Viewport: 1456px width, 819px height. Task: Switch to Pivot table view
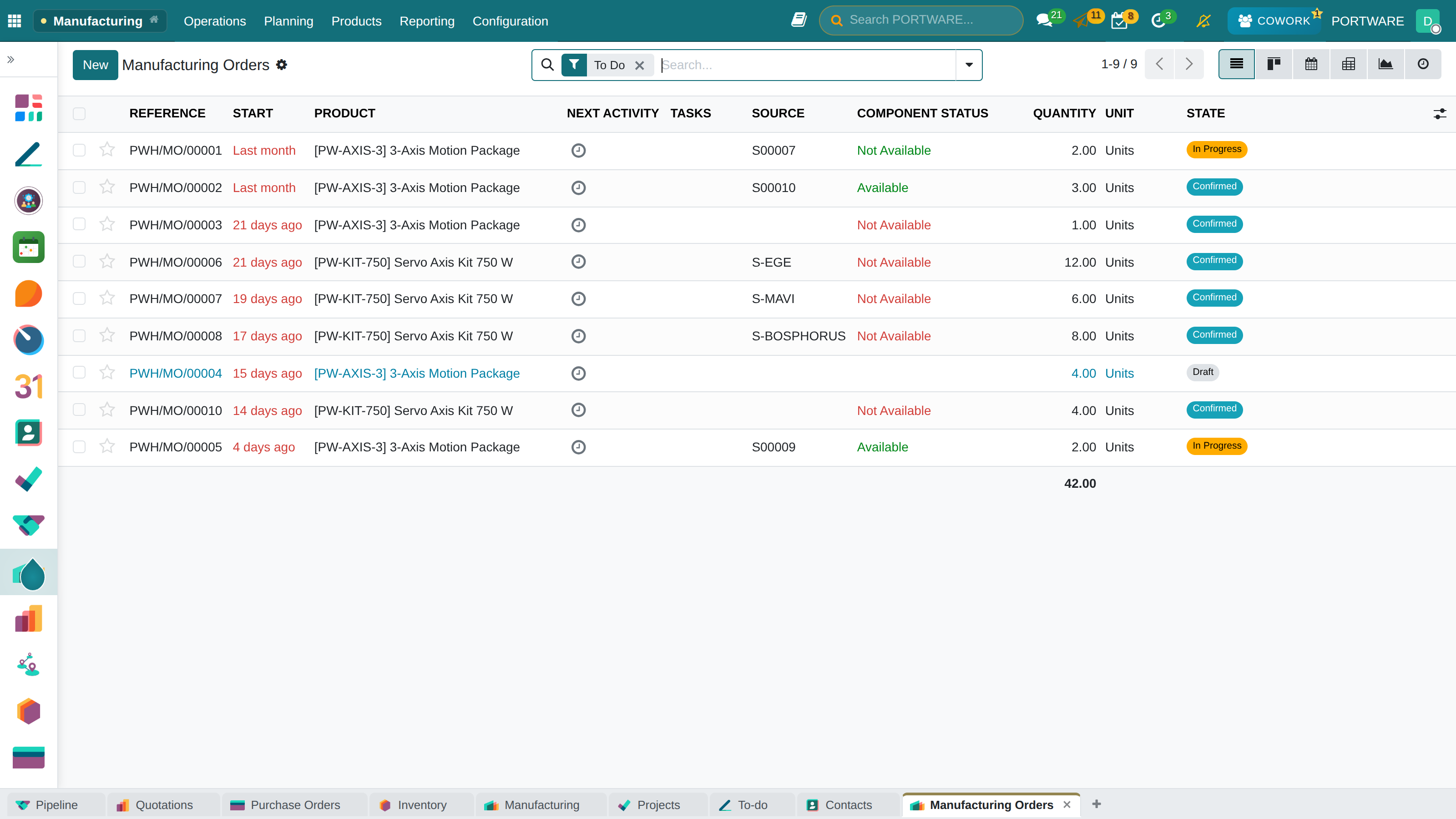click(x=1348, y=65)
